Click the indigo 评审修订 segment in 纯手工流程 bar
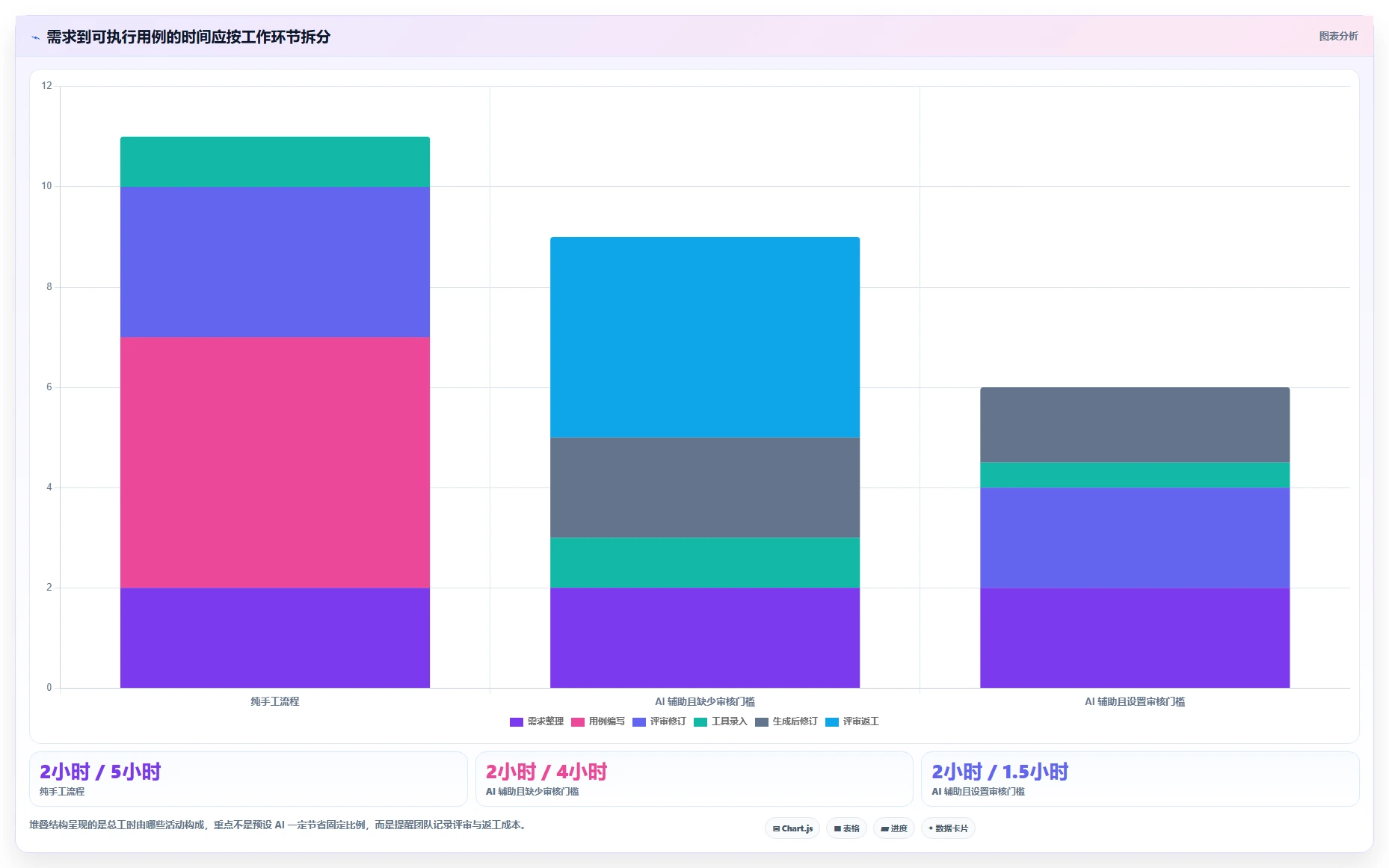 coord(275,262)
